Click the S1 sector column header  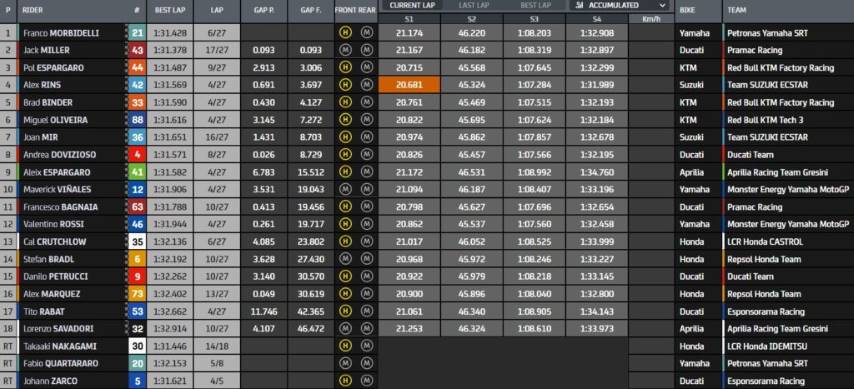409,19
